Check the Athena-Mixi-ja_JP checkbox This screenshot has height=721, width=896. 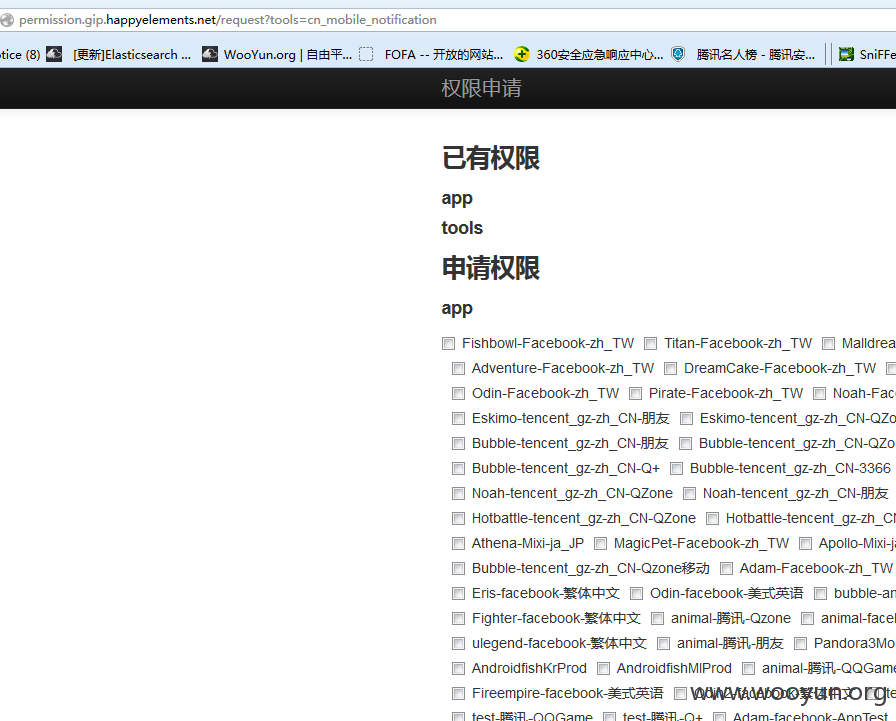[458, 543]
